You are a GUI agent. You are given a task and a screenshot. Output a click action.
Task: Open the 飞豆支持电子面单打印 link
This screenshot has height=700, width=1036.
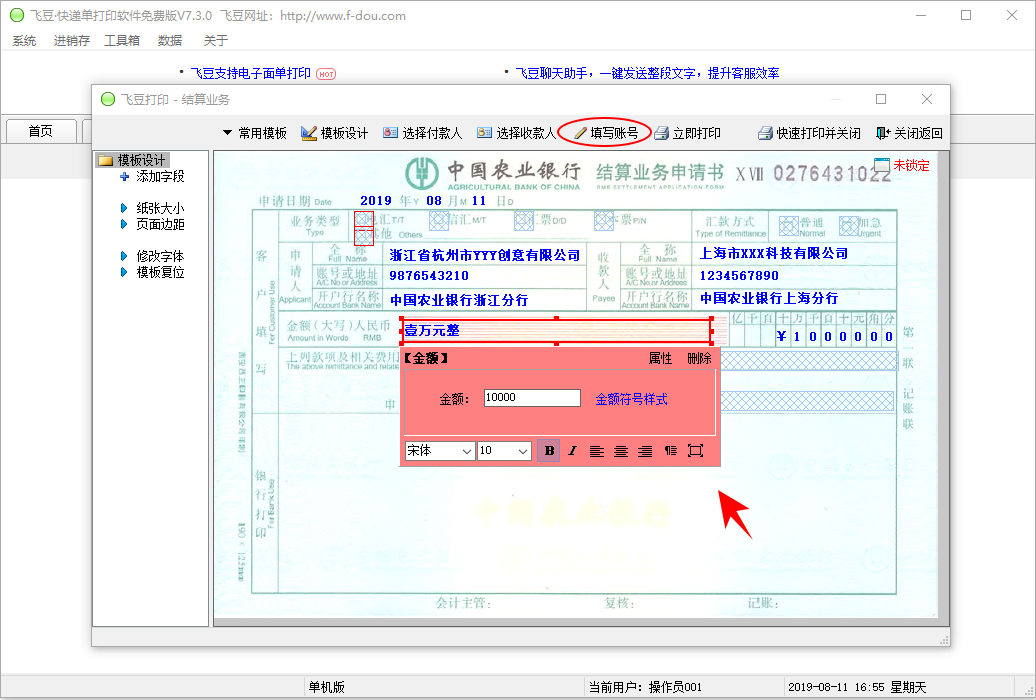pyautogui.click(x=250, y=73)
